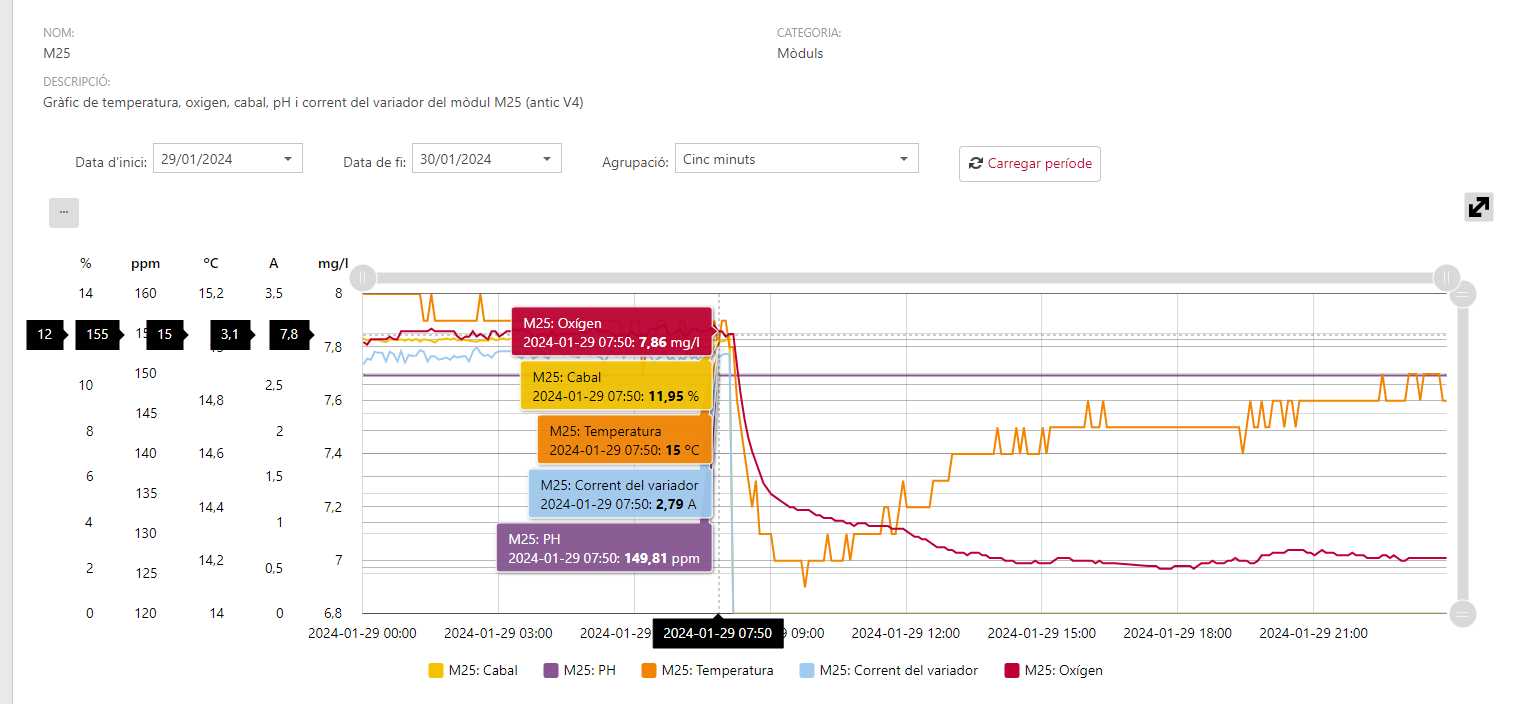Click the yellow Cabal legend color swatch
Screen dimensions: 1524x704
(435, 671)
